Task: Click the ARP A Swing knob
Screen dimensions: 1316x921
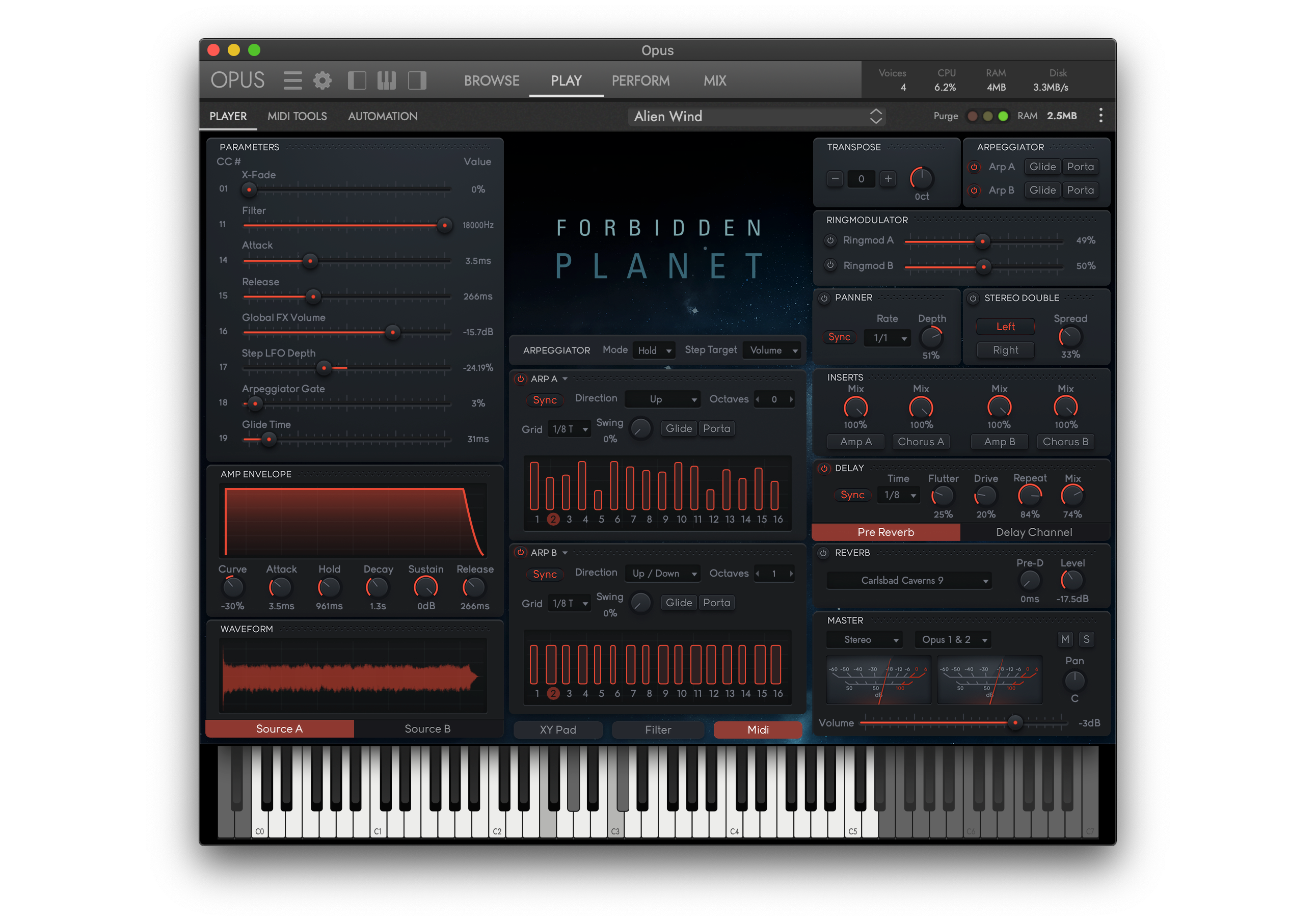Action: click(641, 429)
